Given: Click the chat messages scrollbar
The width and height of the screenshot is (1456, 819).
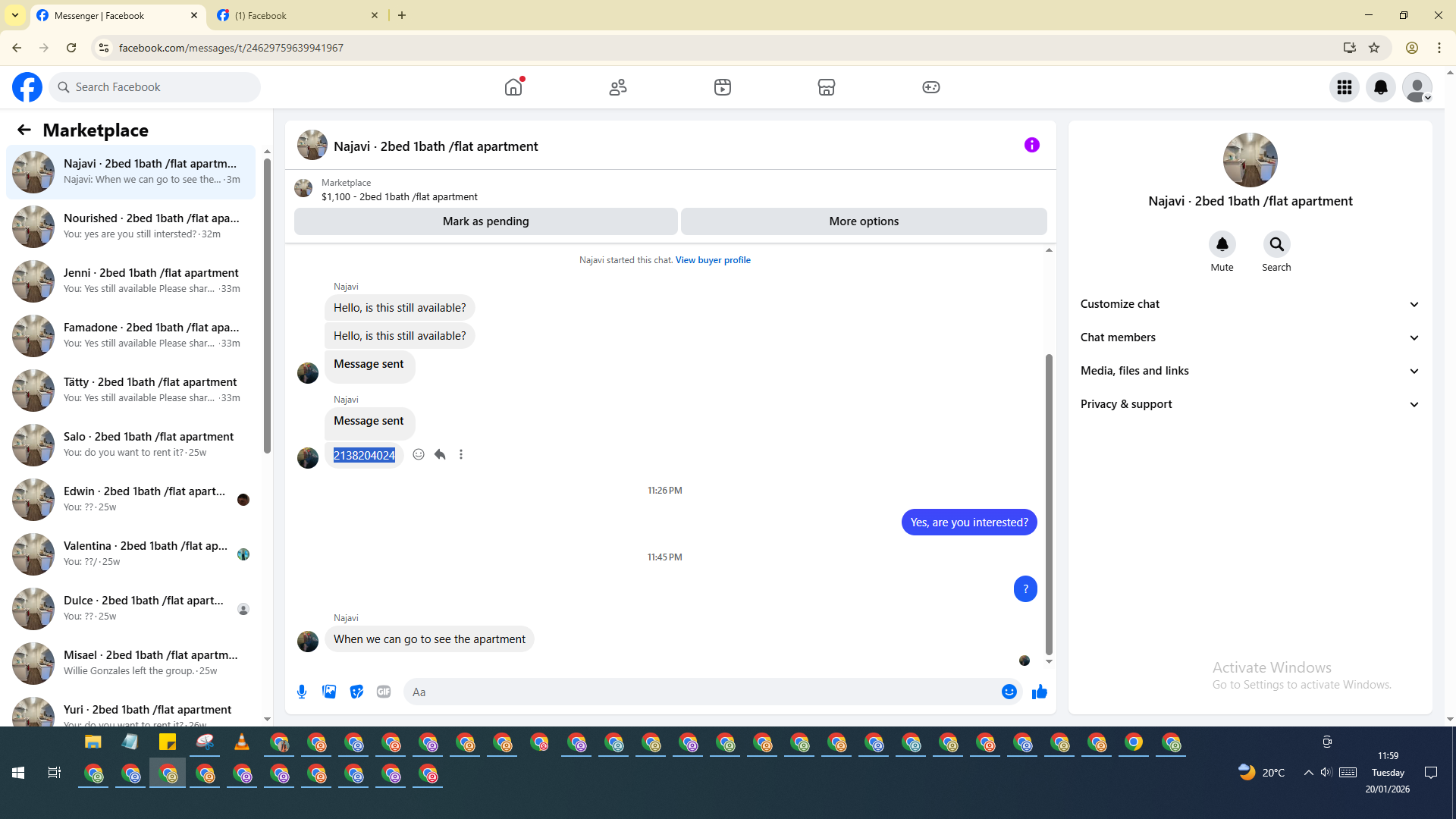Looking at the screenshot, I should (x=1049, y=504).
